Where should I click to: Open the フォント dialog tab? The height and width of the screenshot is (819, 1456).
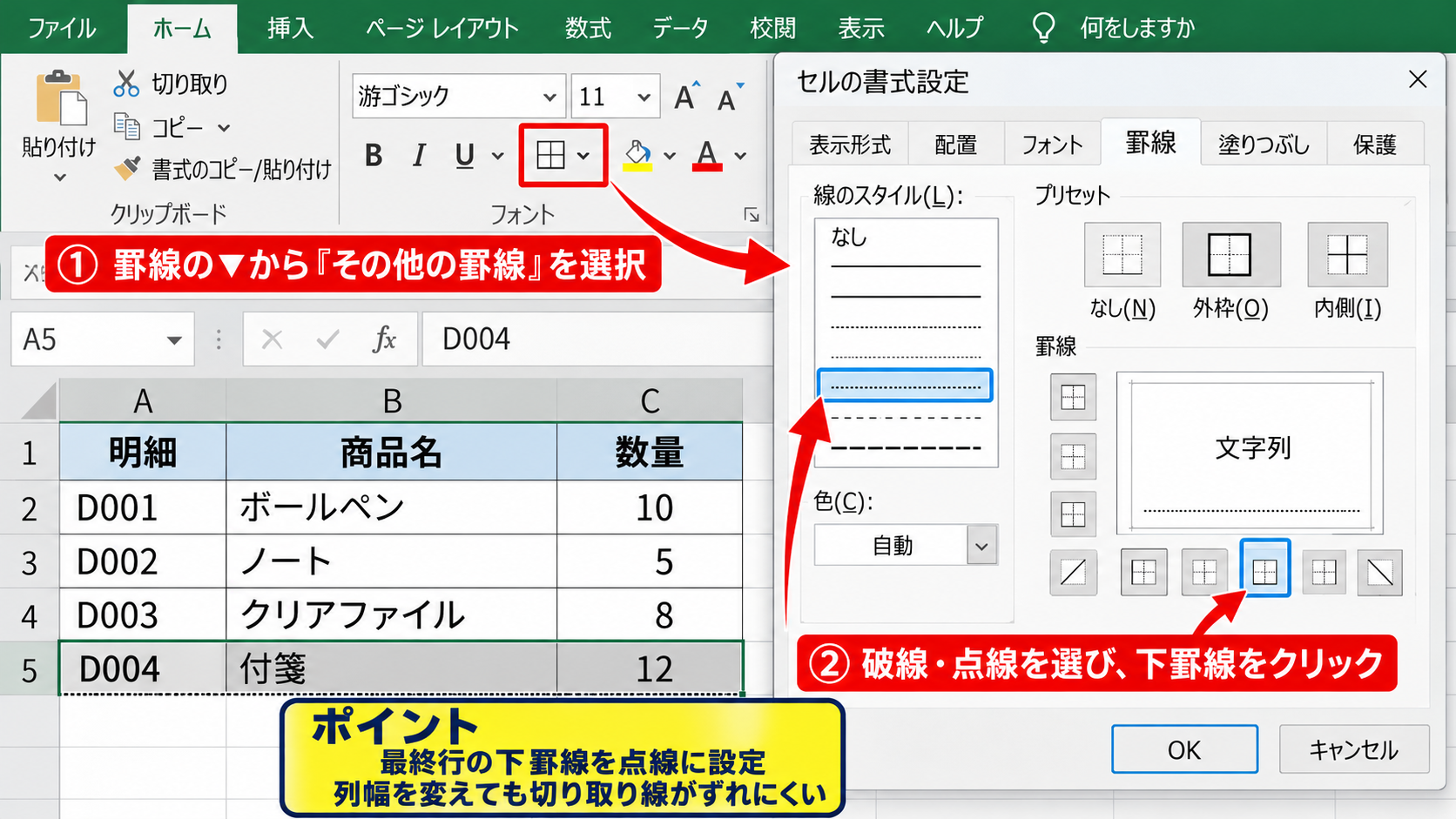[x=1052, y=144]
